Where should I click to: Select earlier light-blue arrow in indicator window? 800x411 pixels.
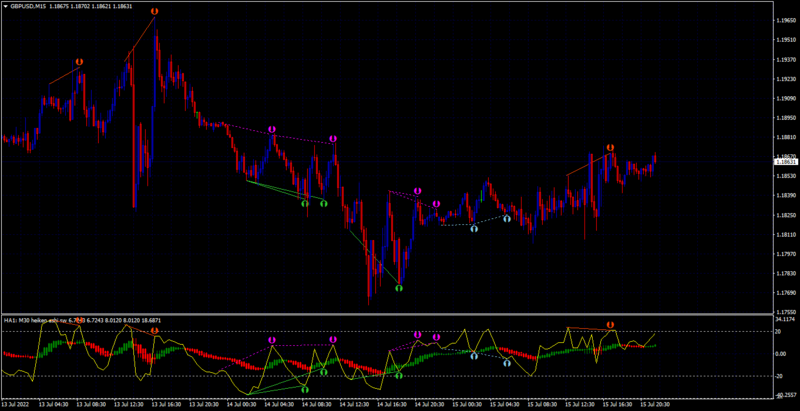point(474,356)
